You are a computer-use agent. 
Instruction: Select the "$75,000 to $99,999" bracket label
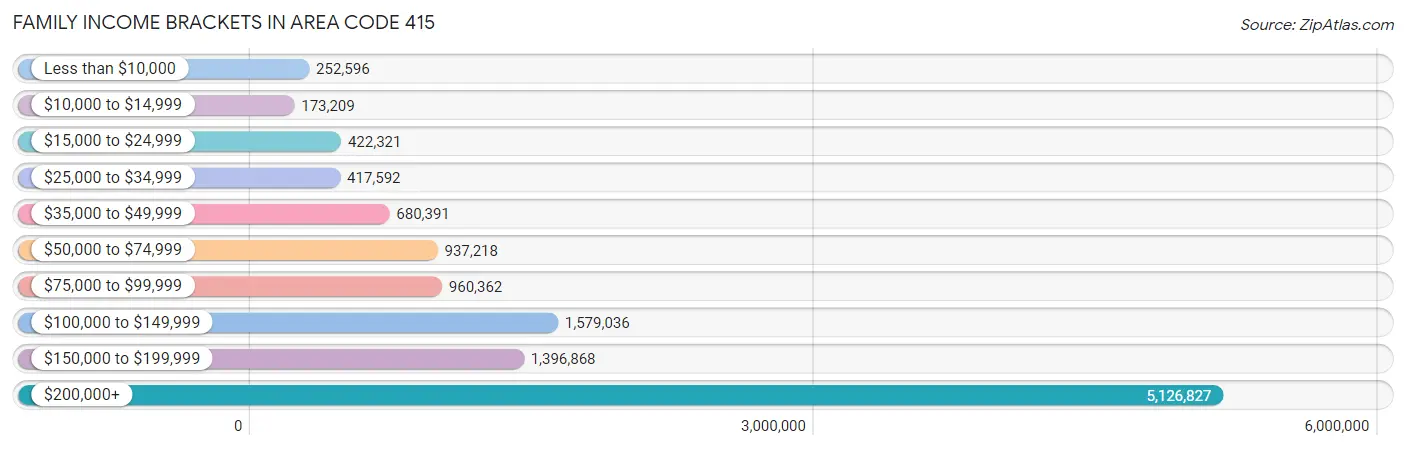(113, 286)
